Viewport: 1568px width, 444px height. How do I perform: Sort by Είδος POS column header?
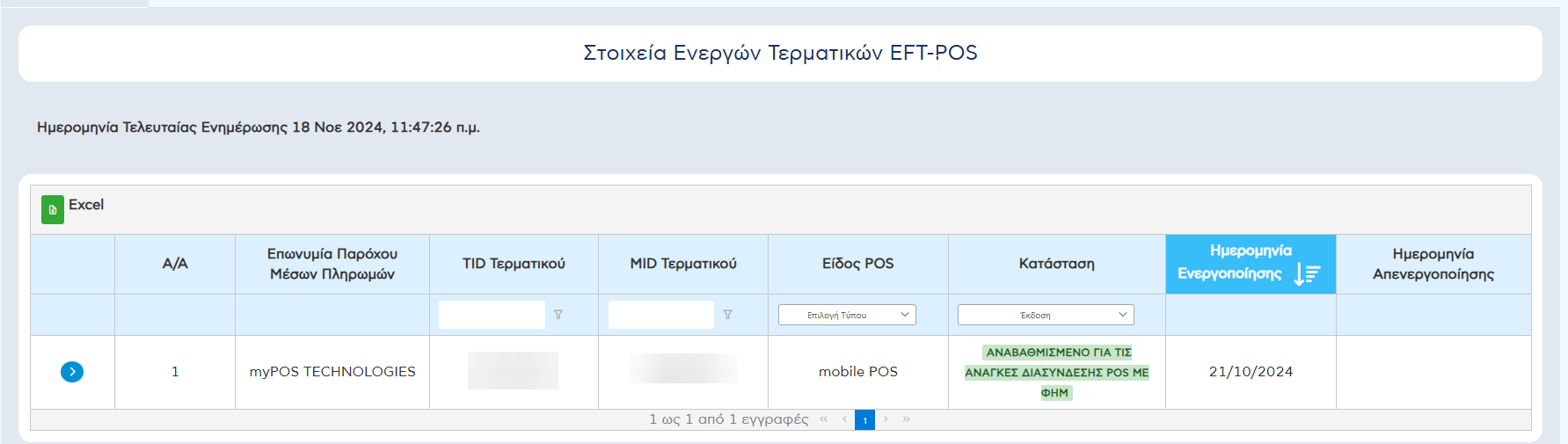tap(857, 264)
